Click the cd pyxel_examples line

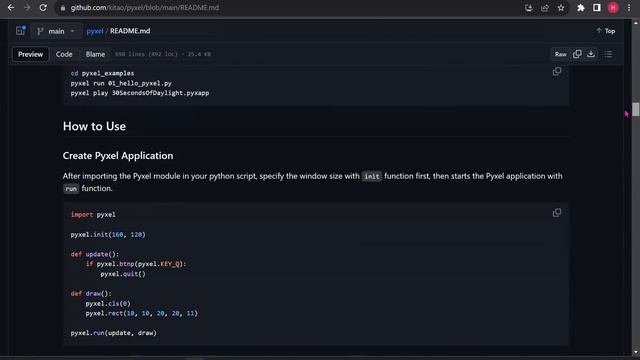point(102,73)
